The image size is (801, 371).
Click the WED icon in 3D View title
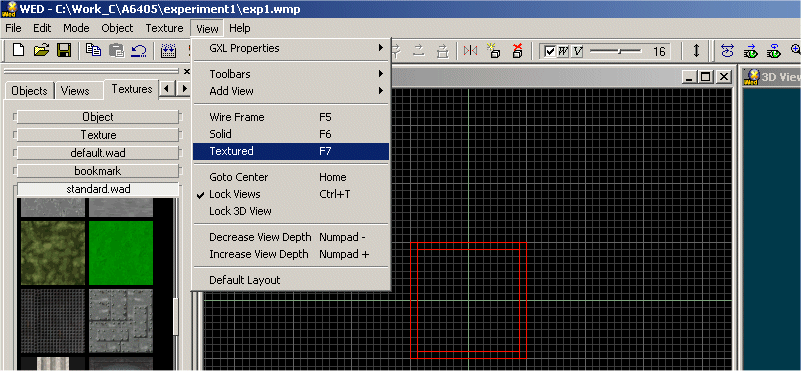751,77
